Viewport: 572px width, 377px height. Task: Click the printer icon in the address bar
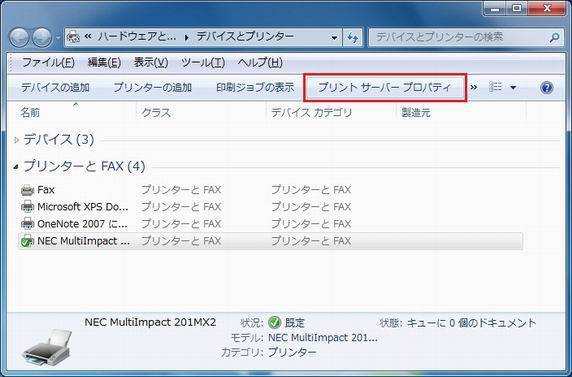pos(74,37)
